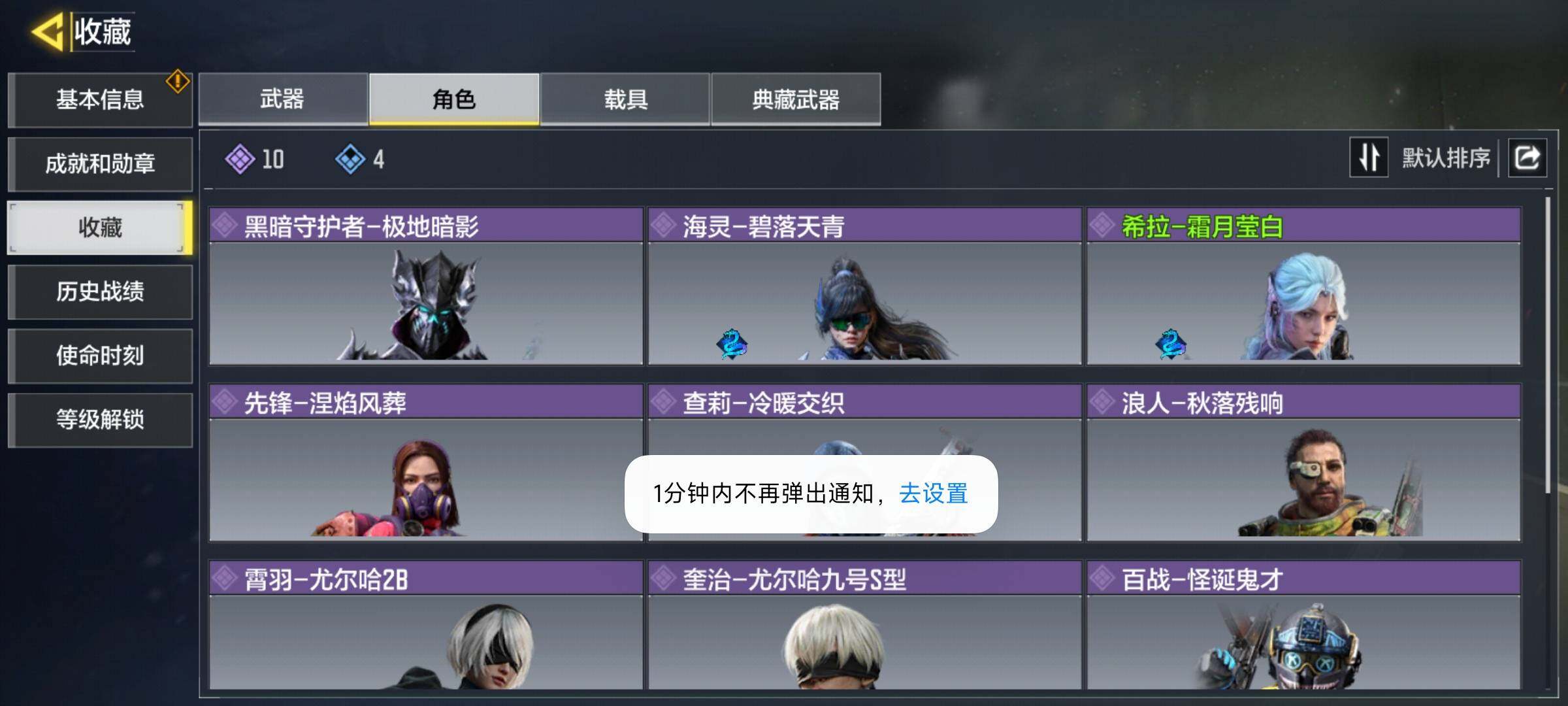Open the 典藏武器 tab
1568x706 pixels.
pyautogui.click(x=796, y=99)
